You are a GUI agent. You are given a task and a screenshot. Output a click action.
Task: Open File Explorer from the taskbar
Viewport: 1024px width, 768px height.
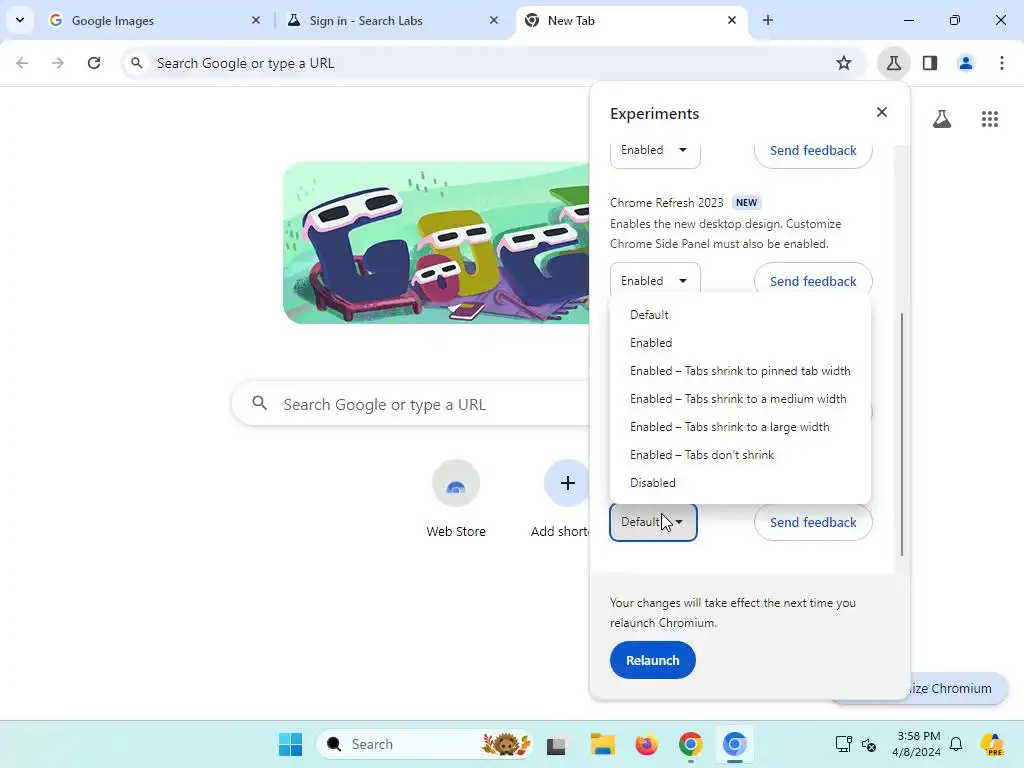pos(602,744)
